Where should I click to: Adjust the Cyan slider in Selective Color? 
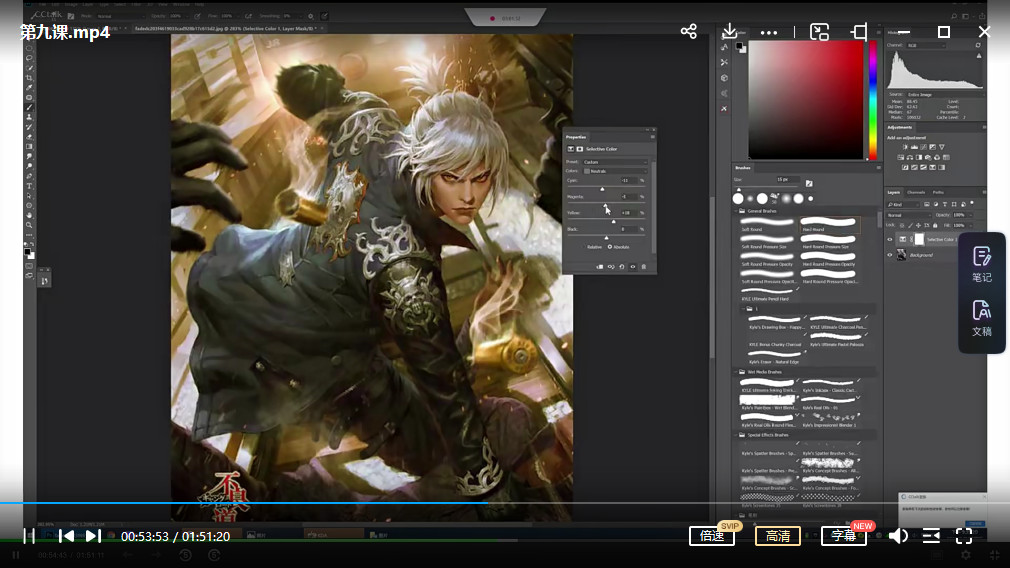point(602,189)
